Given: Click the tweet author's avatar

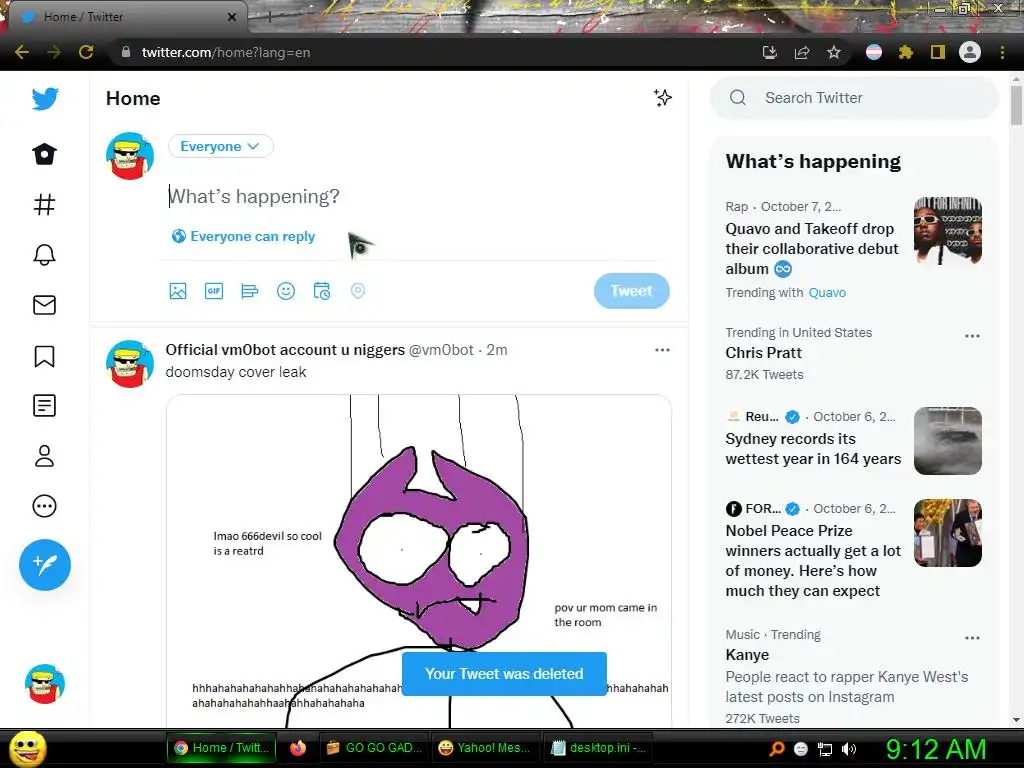Looking at the screenshot, I should click(x=129, y=364).
